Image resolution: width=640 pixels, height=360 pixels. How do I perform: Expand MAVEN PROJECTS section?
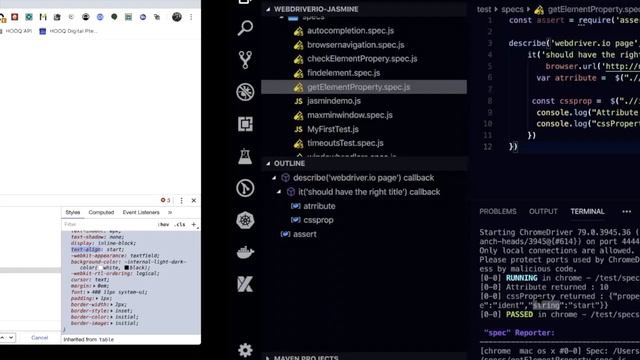coord(268,358)
